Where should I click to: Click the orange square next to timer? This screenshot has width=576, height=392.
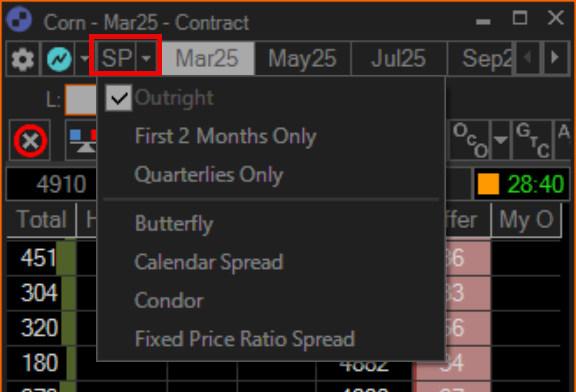click(488, 184)
